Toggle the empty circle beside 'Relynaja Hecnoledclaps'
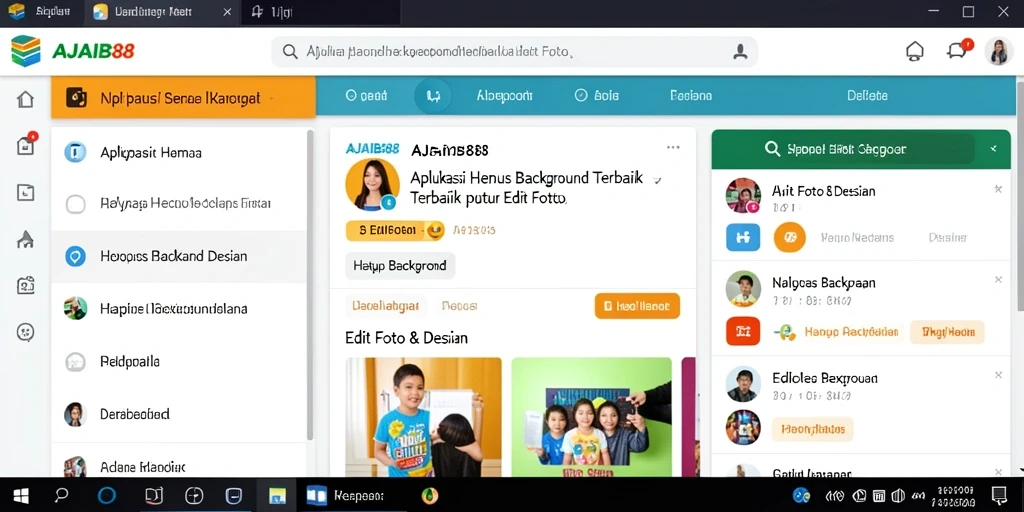 click(x=76, y=204)
